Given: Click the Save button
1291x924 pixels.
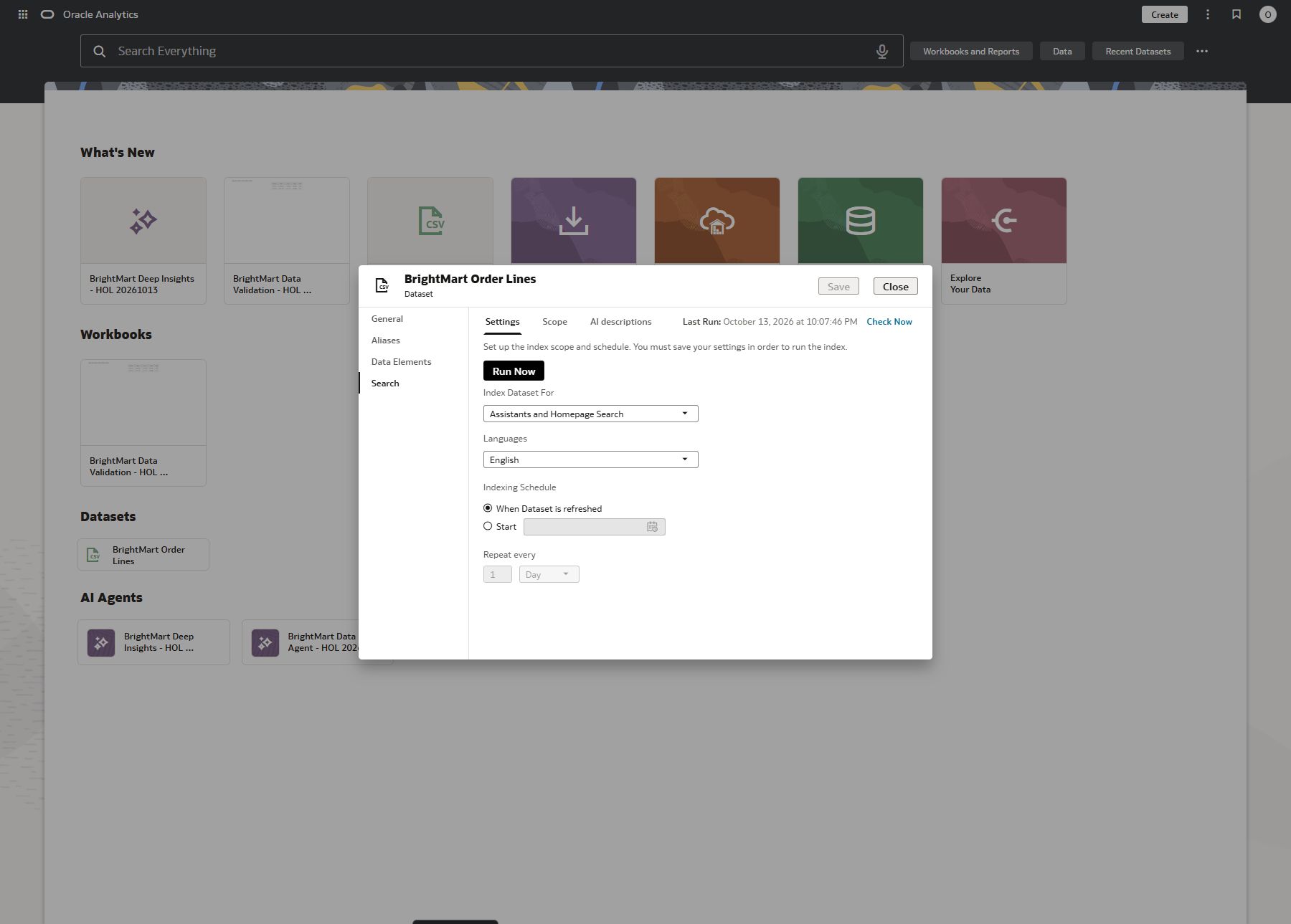Looking at the screenshot, I should click(x=838, y=287).
